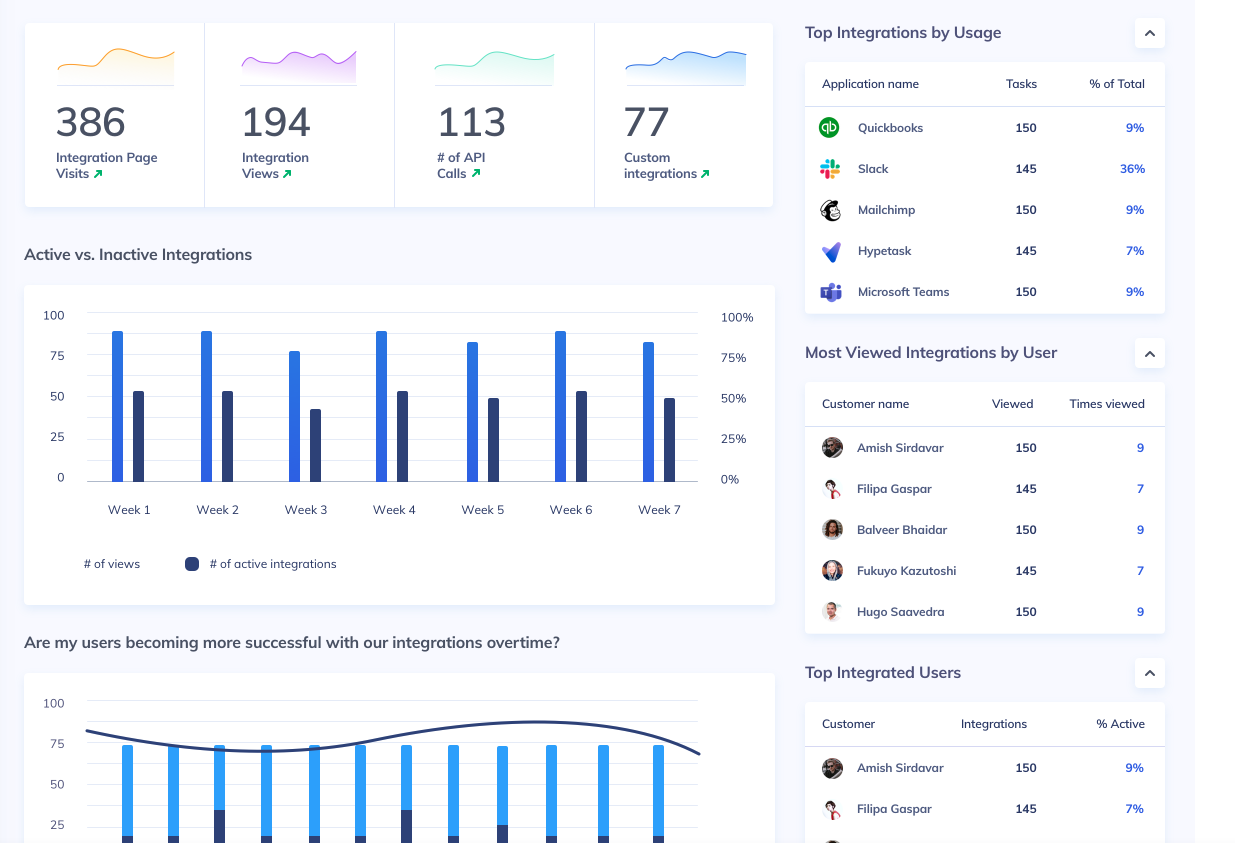The height and width of the screenshot is (843, 1235).
Task: Collapse the Most Viewed Integrations by User panel
Action: point(1149,353)
